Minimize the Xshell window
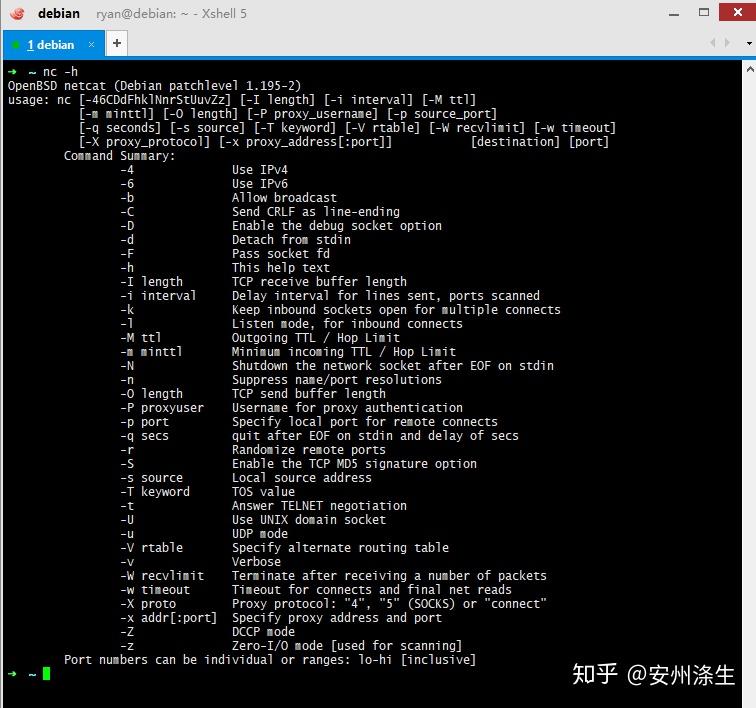 (x=674, y=14)
